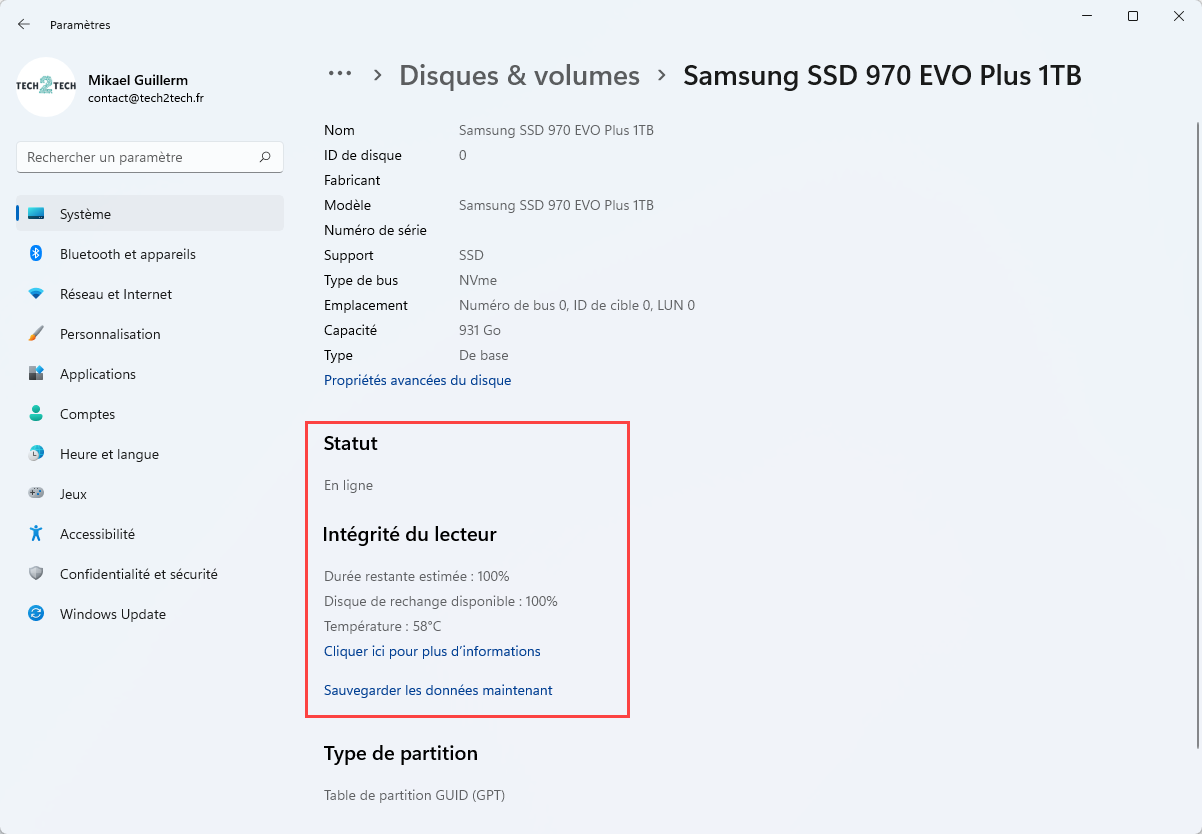Image resolution: width=1202 pixels, height=834 pixels.
Task: Click the search magnifier icon
Action: point(265,157)
